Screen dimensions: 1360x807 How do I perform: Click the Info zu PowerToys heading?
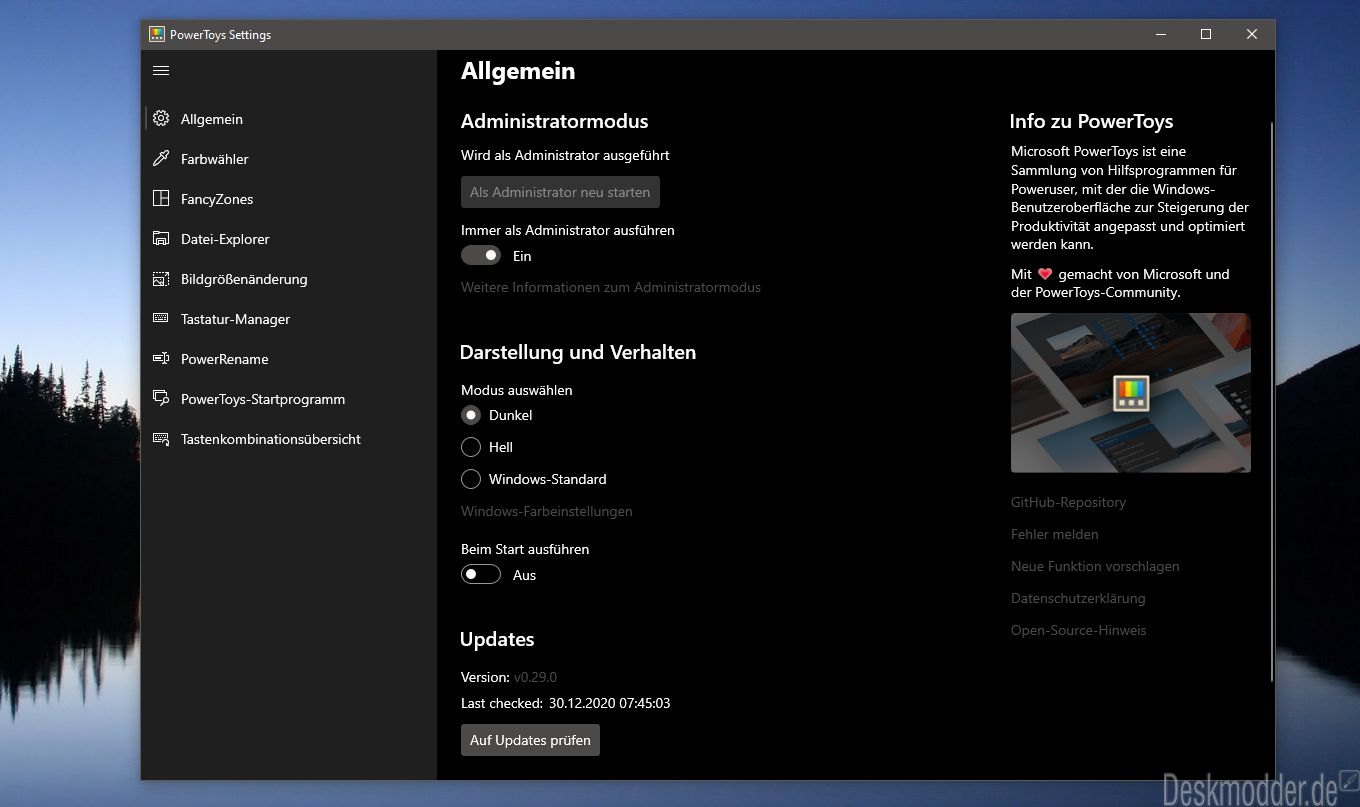(x=1091, y=121)
